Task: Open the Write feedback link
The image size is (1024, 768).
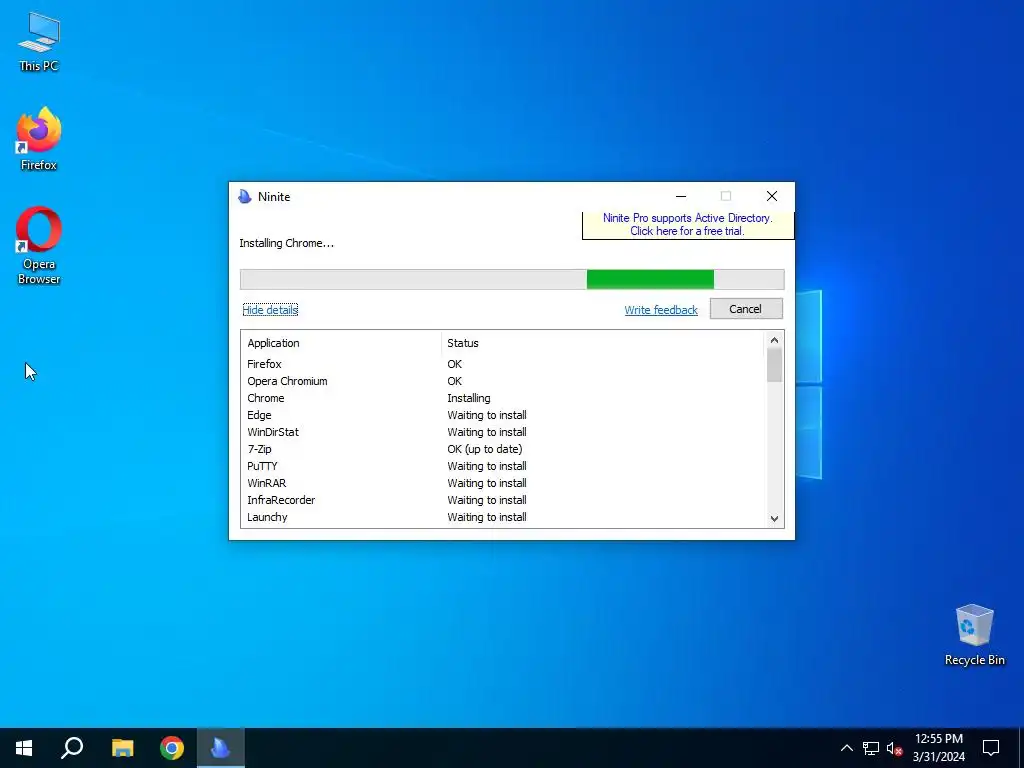Action: 661,310
